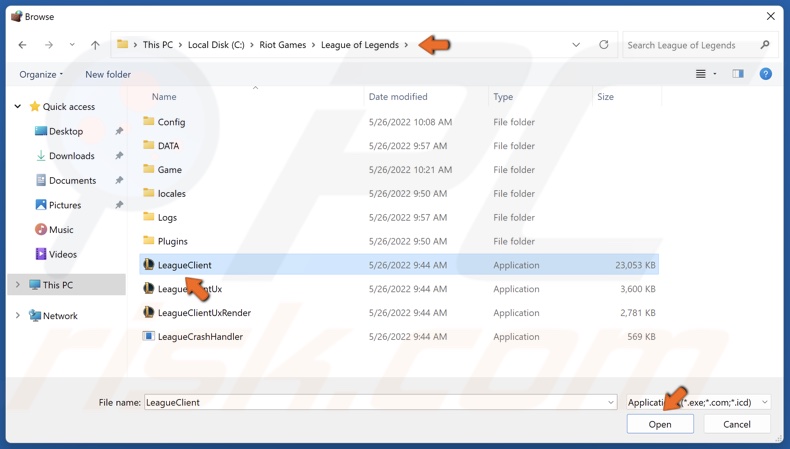Click the pin icon next to Pictures
The width and height of the screenshot is (790, 449).
(119, 205)
